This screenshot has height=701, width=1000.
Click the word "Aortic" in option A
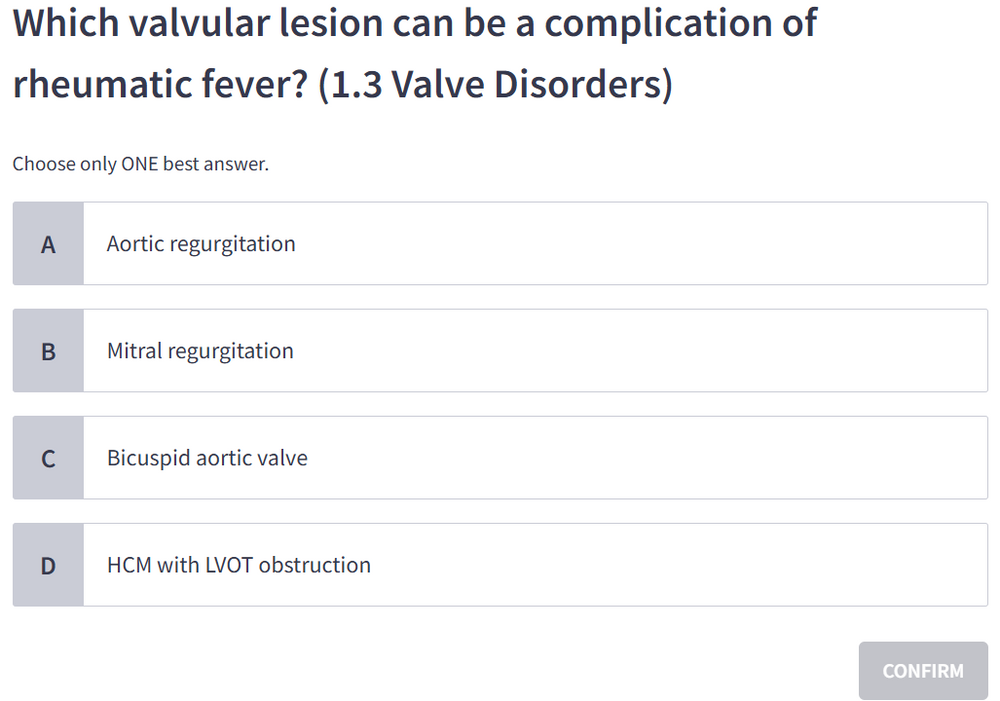tap(135, 244)
